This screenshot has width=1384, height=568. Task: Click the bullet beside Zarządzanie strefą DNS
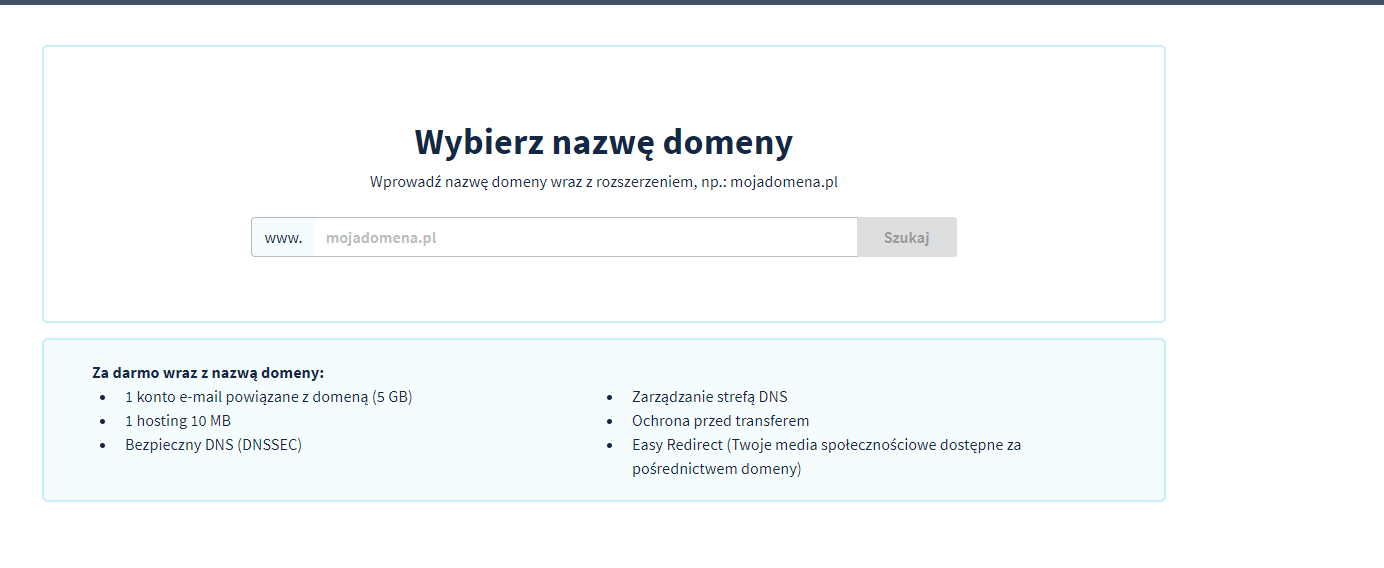click(610, 397)
